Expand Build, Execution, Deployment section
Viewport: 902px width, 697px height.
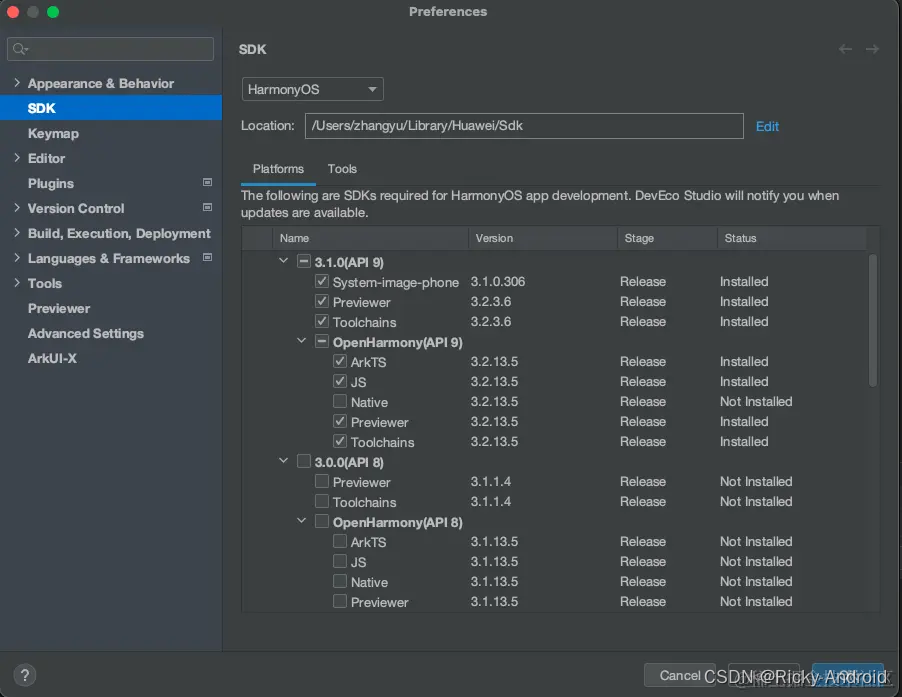17,233
